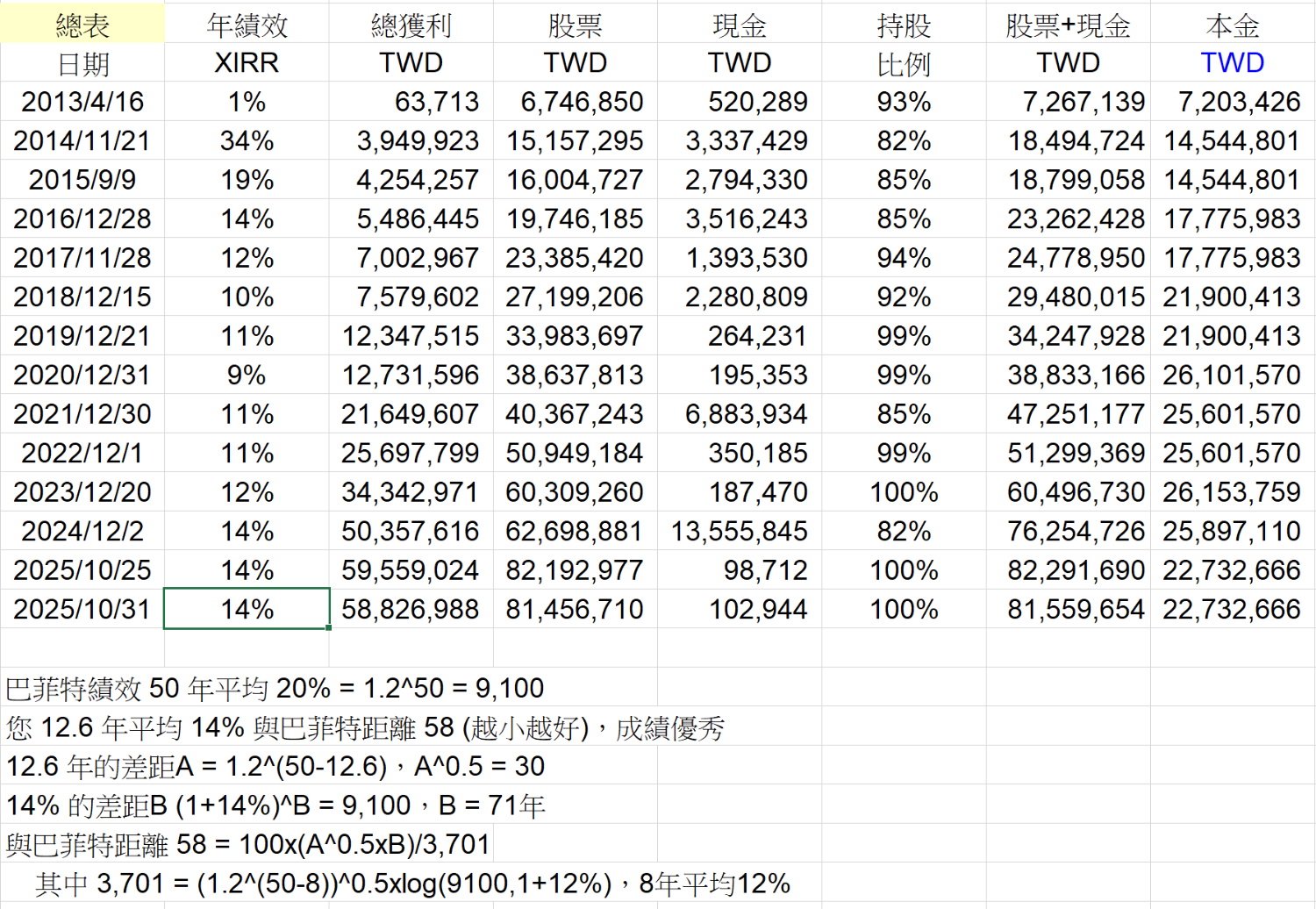The height and width of the screenshot is (909, 1316).
Task: Click the stock value cell 82,192,977
Action: click(575, 571)
